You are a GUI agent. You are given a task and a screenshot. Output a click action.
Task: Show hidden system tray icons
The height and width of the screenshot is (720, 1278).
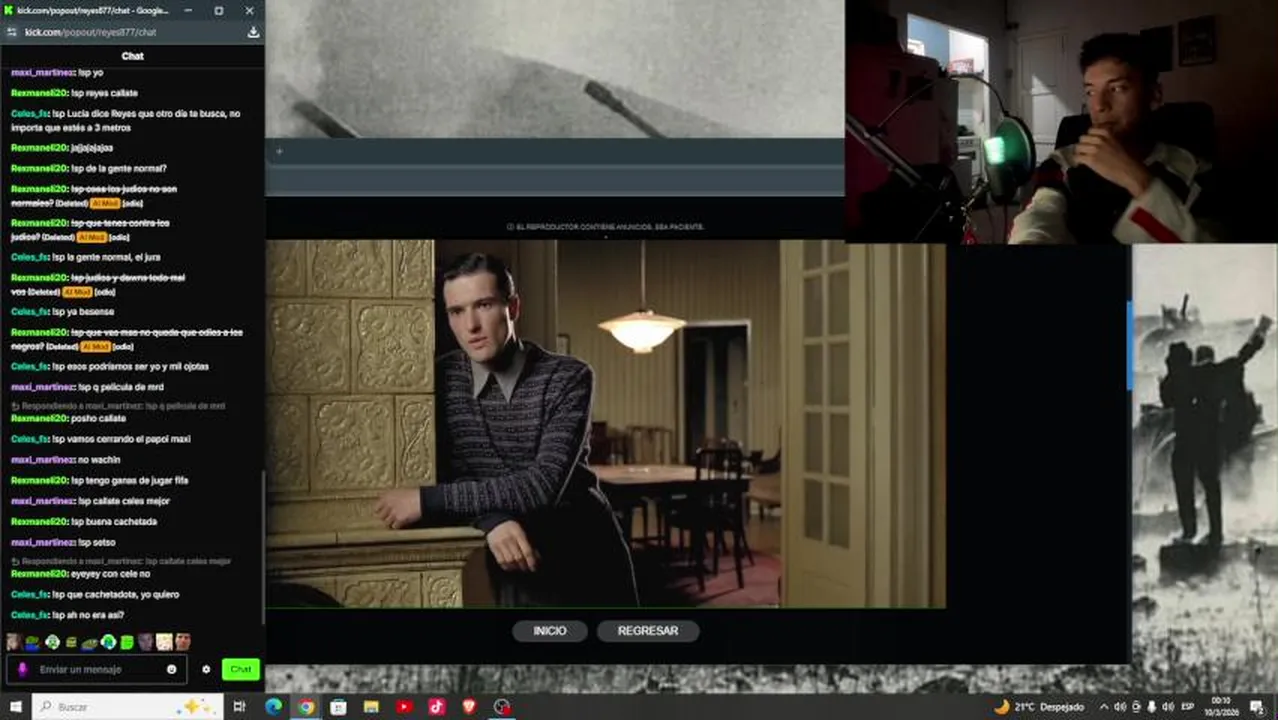[1104, 707]
